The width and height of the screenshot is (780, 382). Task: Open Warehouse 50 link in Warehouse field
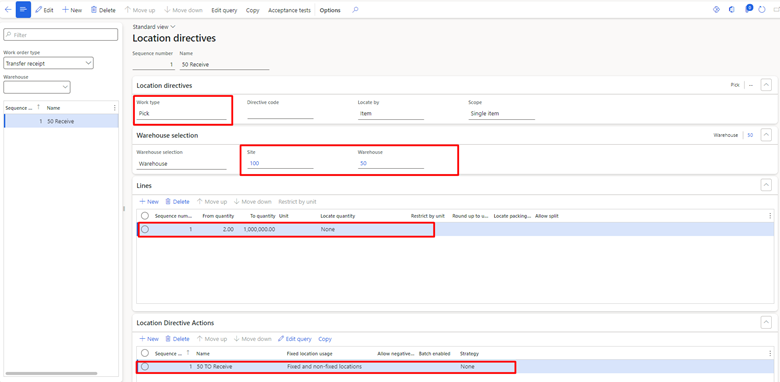363,163
